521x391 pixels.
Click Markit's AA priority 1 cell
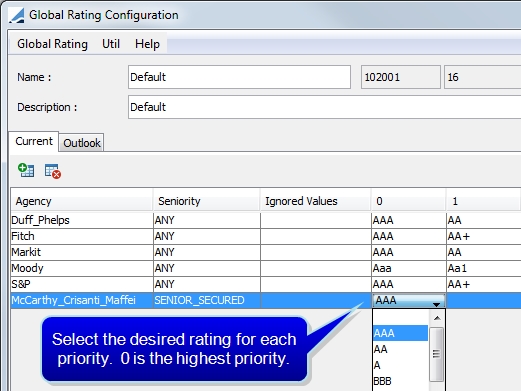[484, 252]
